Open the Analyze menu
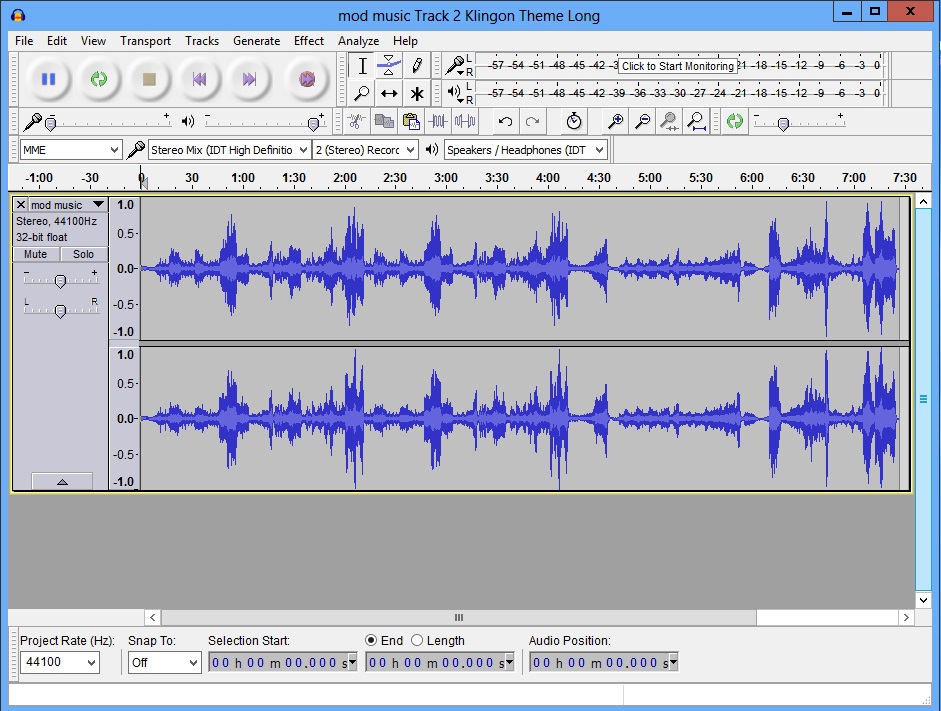The image size is (941, 711). (358, 41)
